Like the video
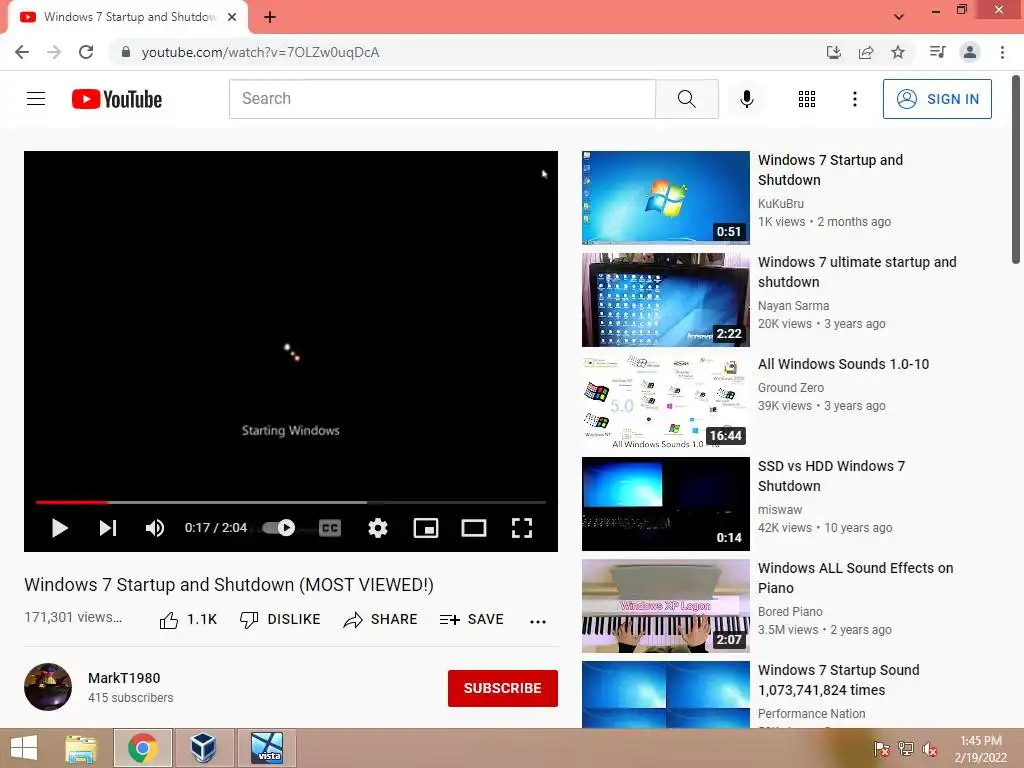Image resolution: width=1024 pixels, height=768 pixels. pos(188,619)
